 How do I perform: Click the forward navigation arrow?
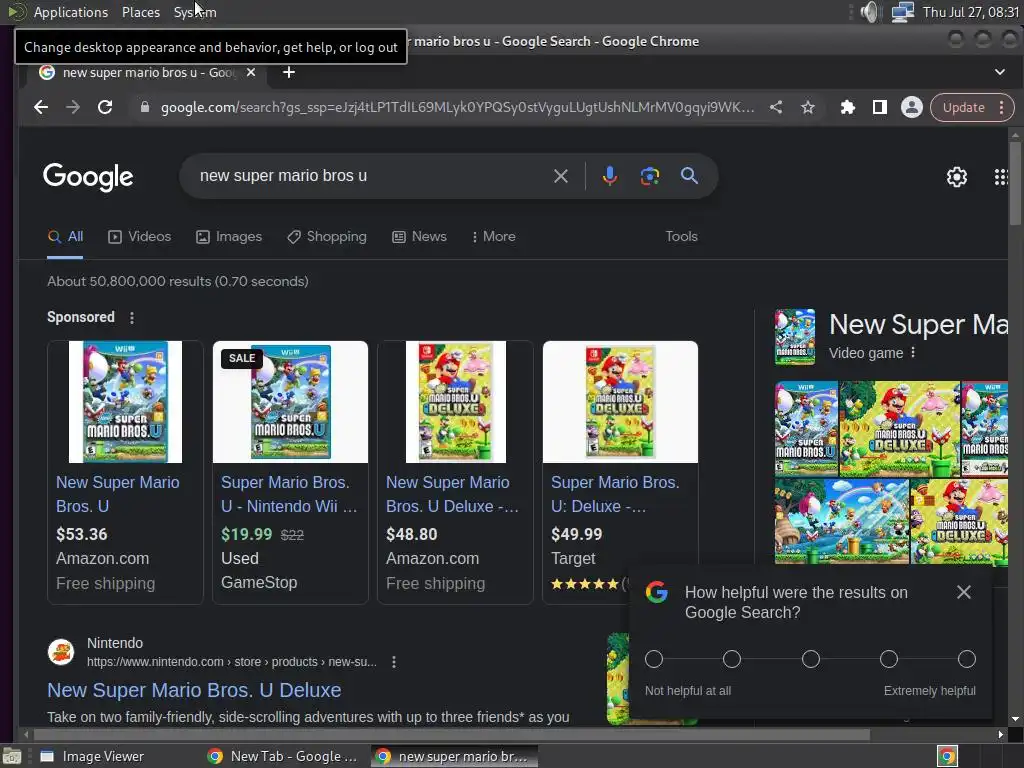tap(73, 107)
